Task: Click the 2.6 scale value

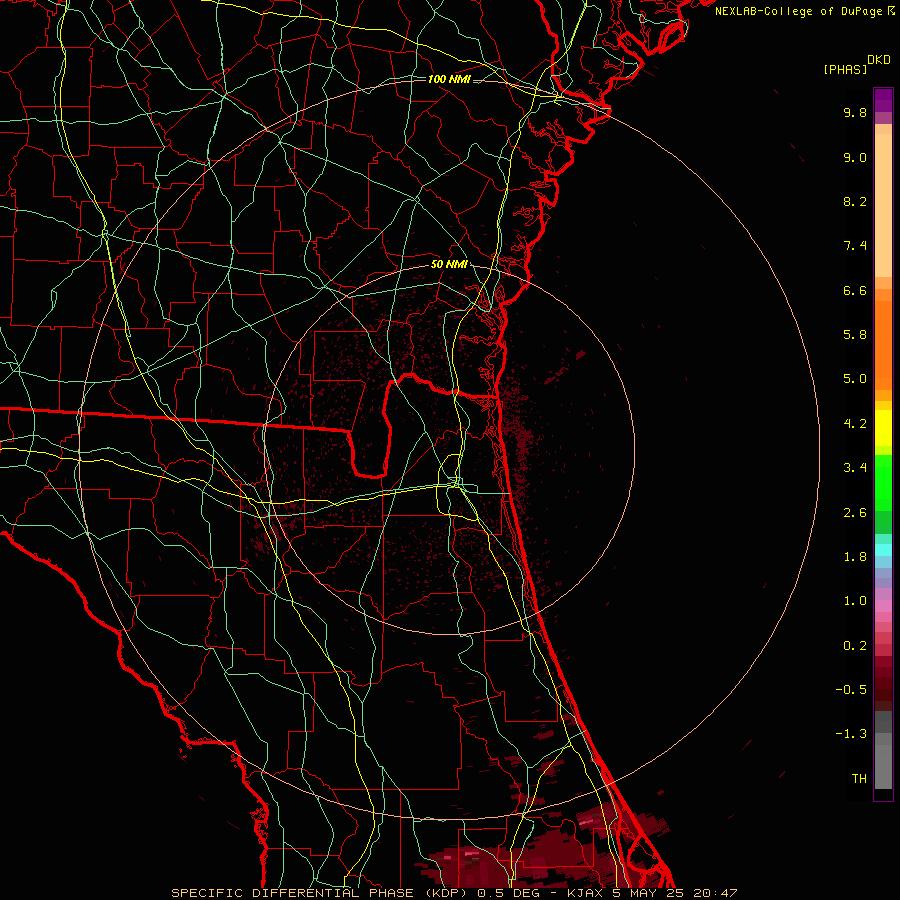Action: coord(855,513)
